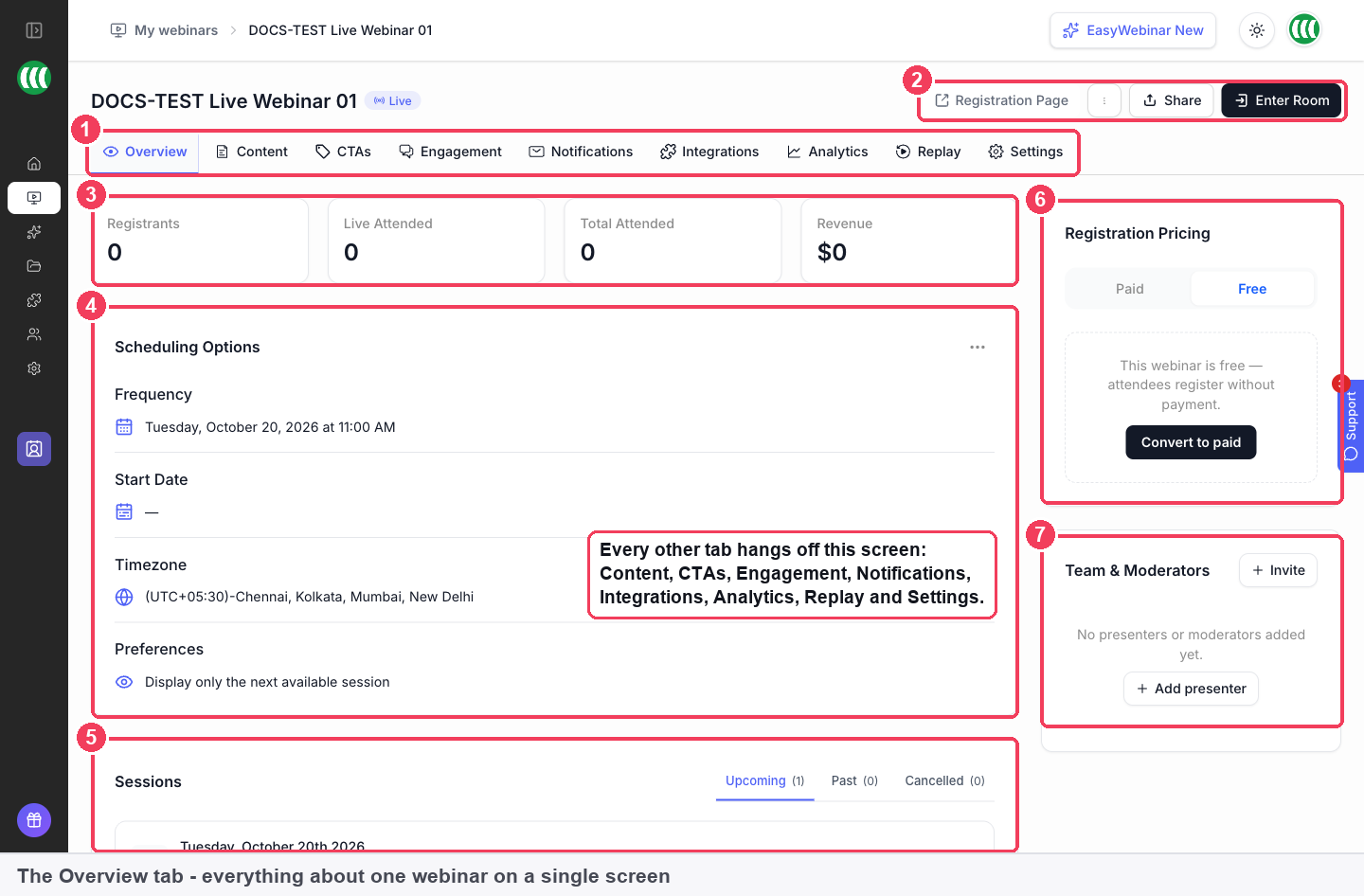Open Registration Page link

click(x=1002, y=100)
